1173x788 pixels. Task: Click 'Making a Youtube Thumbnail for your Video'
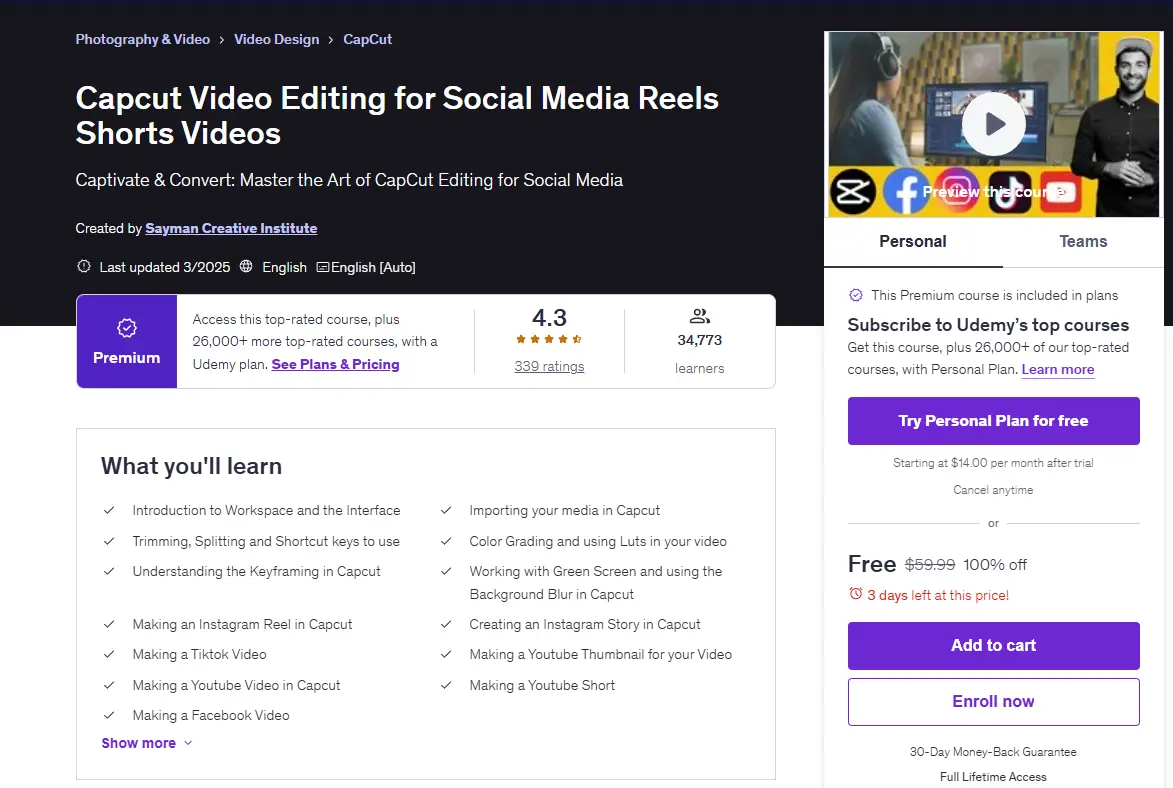click(601, 654)
